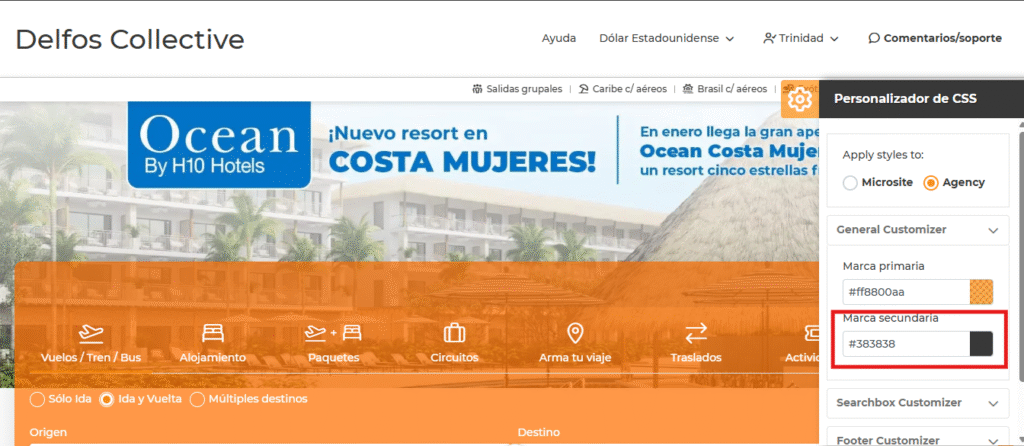Choose Agency under Apply styles to
The width and height of the screenshot is (1024, 446).
[x=931, y=183]
